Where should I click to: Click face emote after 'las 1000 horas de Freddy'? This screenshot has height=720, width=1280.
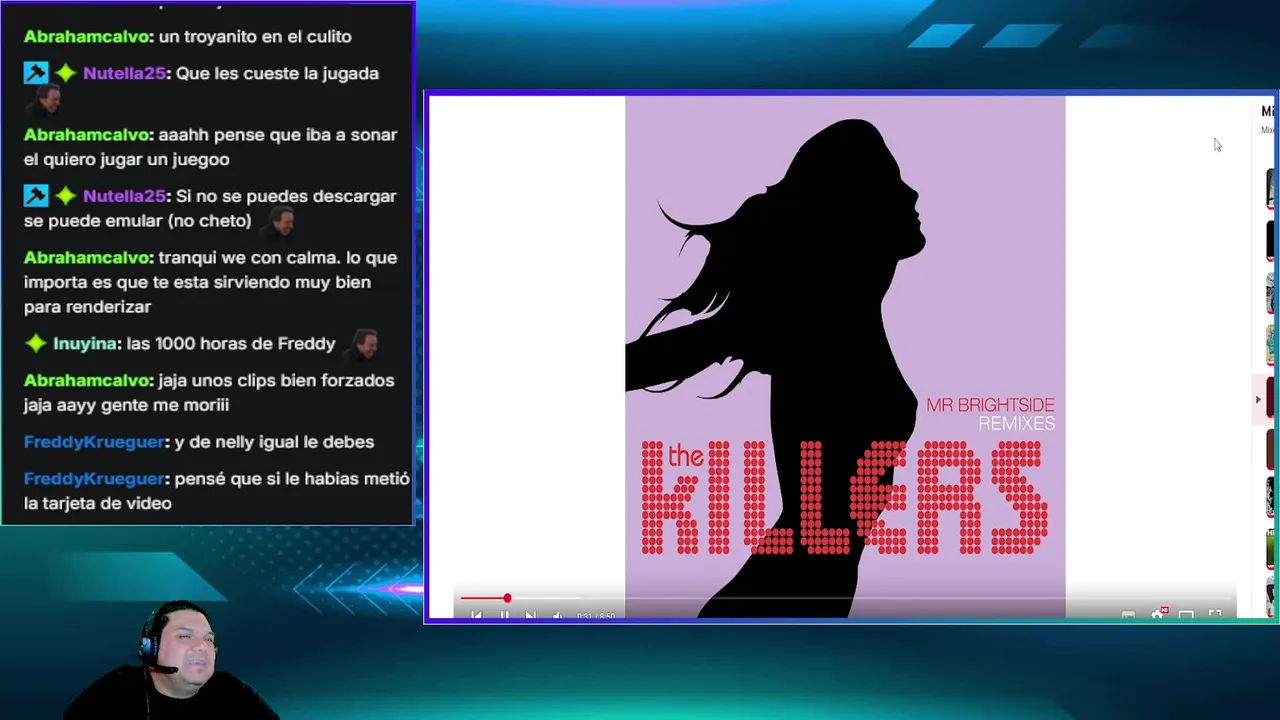point(361,345)
